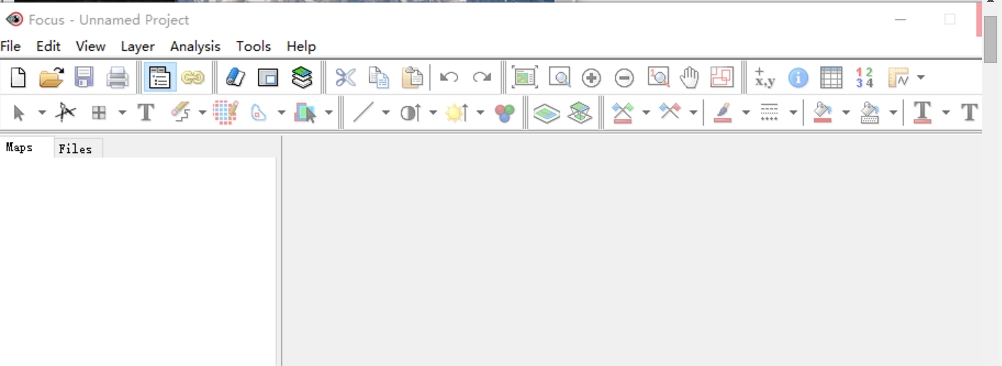Image resolution: width=1002 pixels, height=366 pixels.
Task: Expand the selection arrow tool dropdown
Action: pyautogui.click(x=42, y=113)
